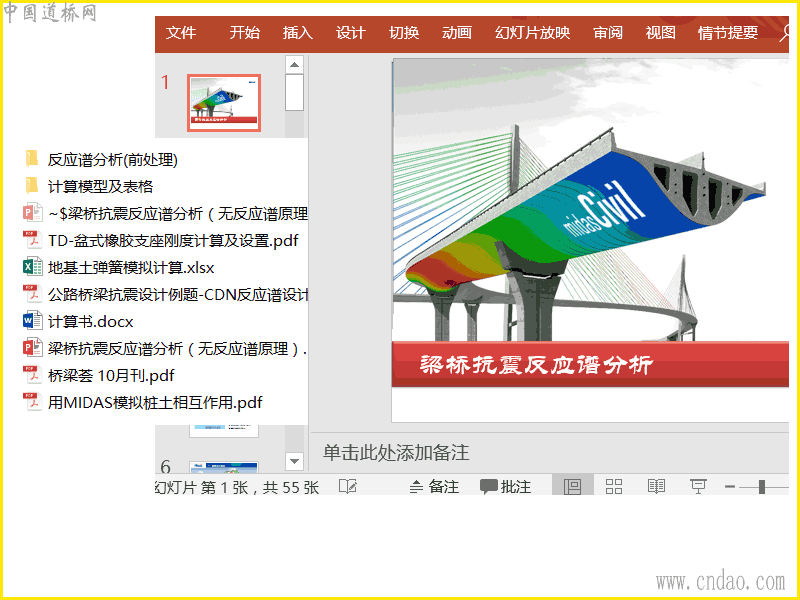
Task: Select 用MIDAS模拟桩土相互作用.pdf icon
Action: (x=32, y=402)
